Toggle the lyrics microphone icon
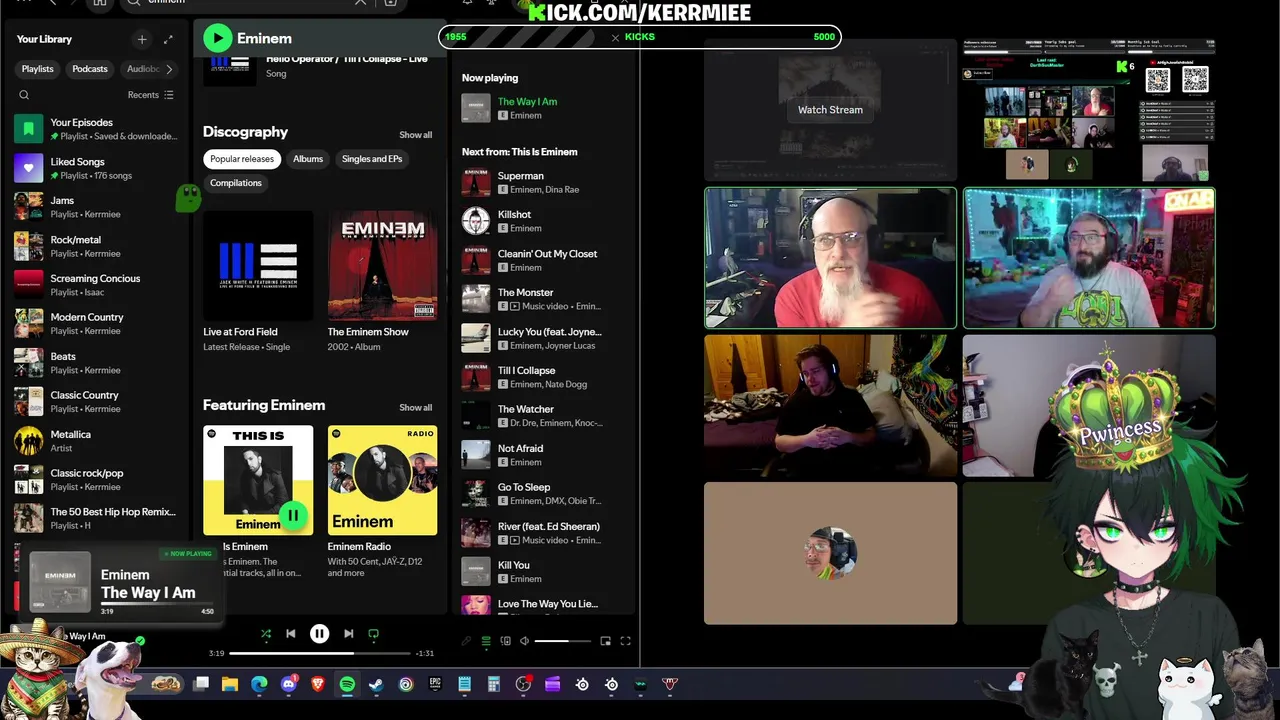 [x=466, y=641]
